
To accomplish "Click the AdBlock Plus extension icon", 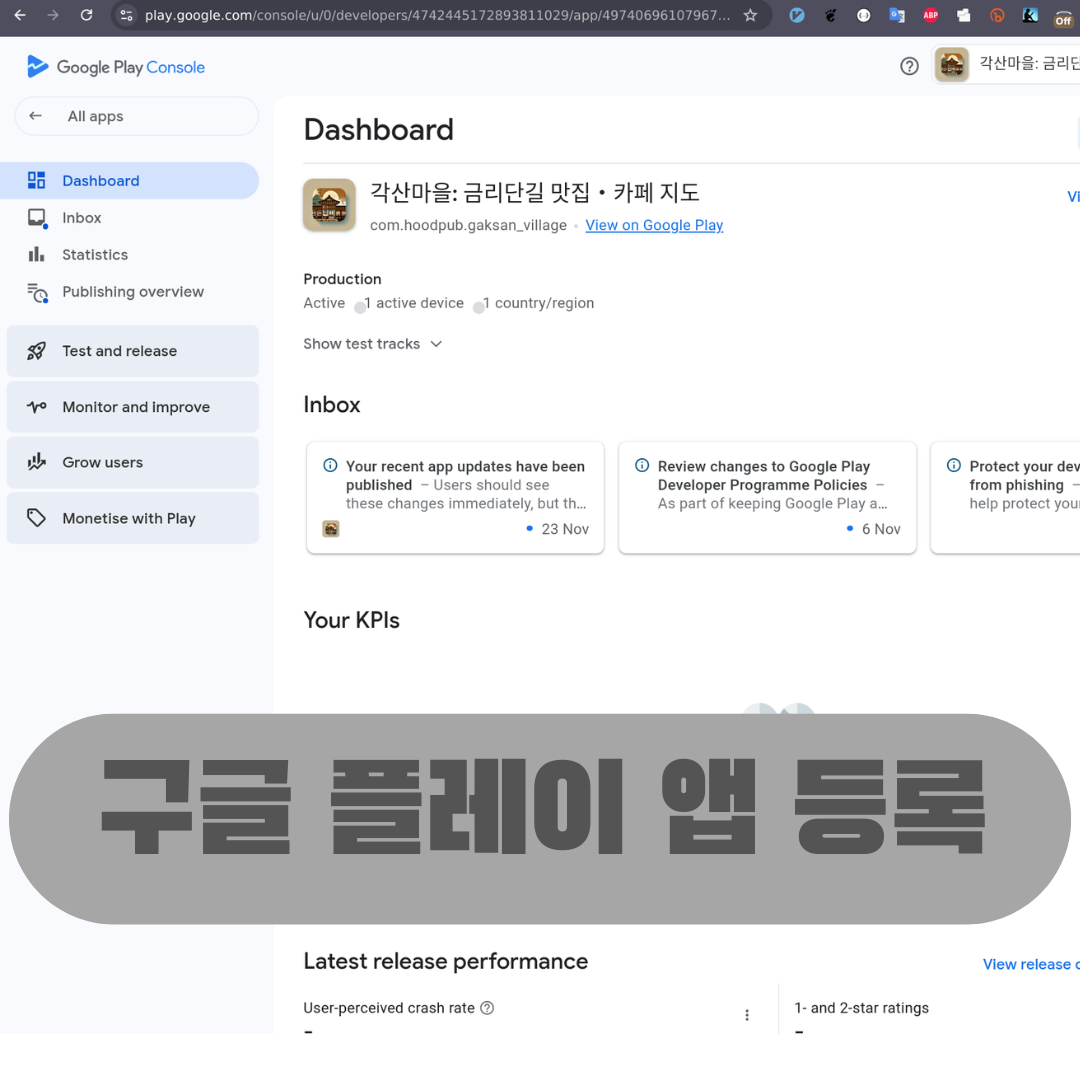I will tap(930, 15).
